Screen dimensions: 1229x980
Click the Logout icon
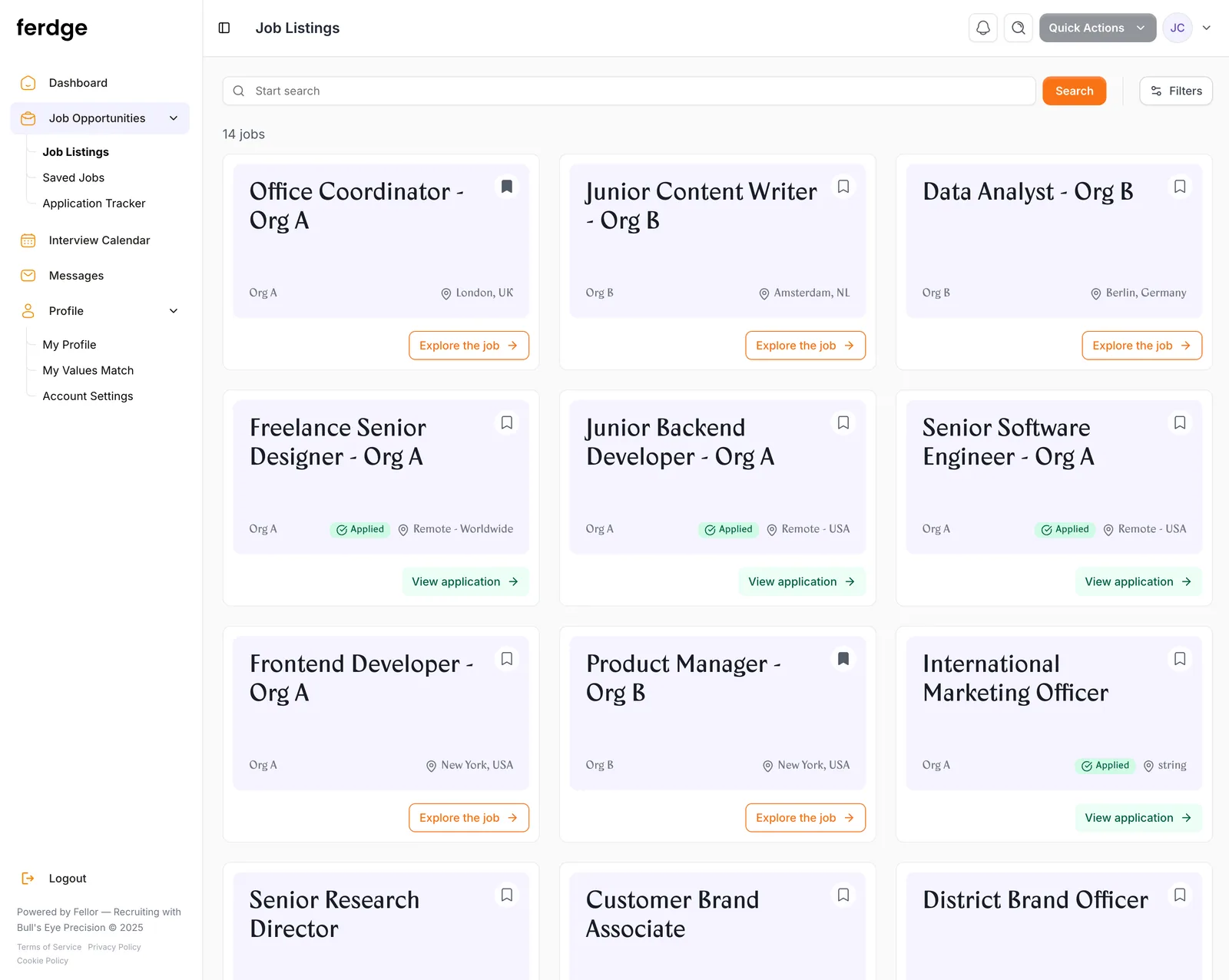click(28, 878)
